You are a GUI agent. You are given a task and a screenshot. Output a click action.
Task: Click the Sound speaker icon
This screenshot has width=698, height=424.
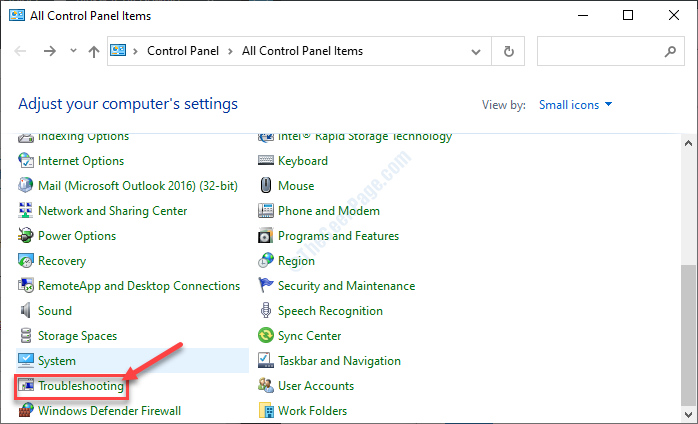tap(25, 310)
